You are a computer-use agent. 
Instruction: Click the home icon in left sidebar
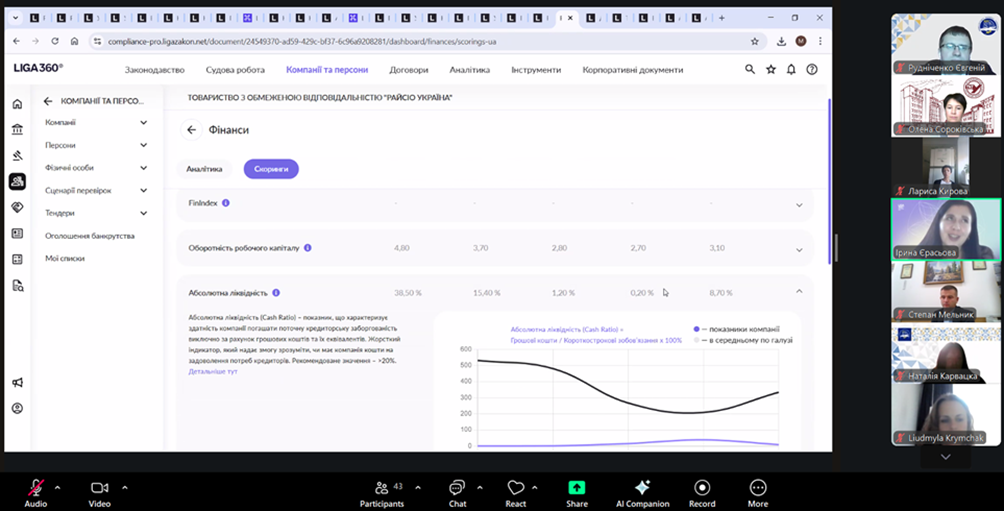[x=17, y=104]
